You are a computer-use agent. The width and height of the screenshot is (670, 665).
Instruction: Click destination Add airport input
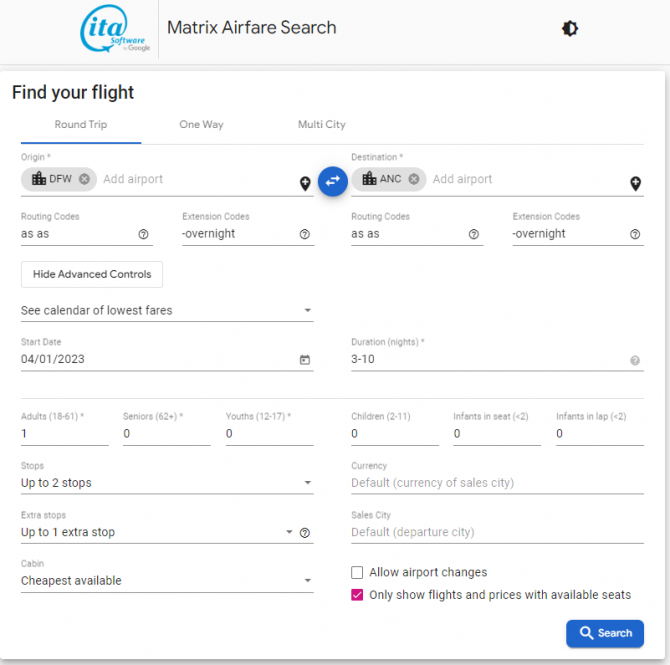click(529, 179)
